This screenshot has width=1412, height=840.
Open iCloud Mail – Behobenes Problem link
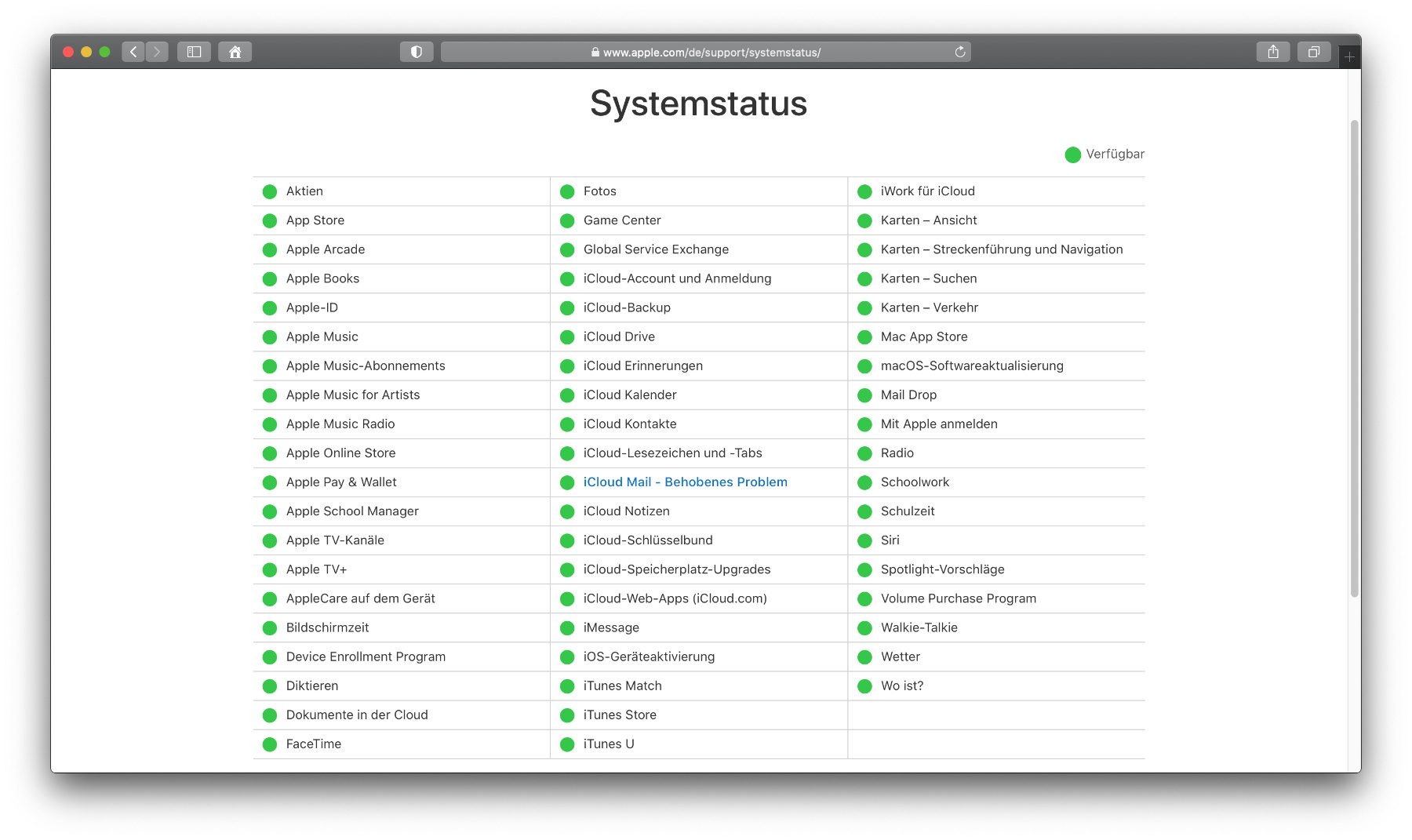(x=685, y=482)
